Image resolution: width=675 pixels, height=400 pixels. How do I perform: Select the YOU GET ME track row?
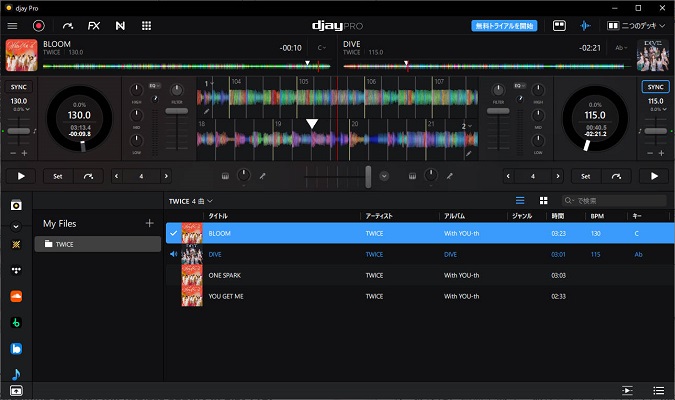click(x=420, y=296)
